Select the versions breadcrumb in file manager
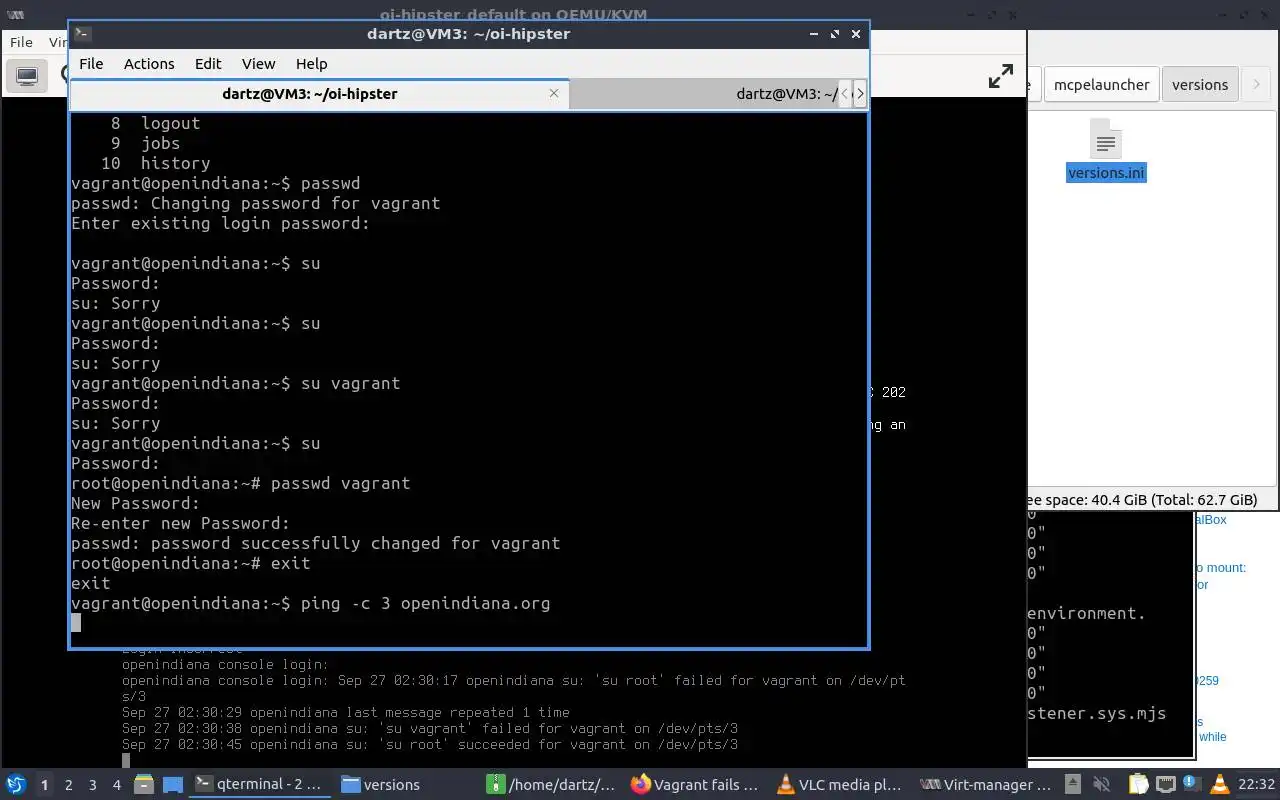This screenshot has height=800, width=1280. tap(1200, 84)
